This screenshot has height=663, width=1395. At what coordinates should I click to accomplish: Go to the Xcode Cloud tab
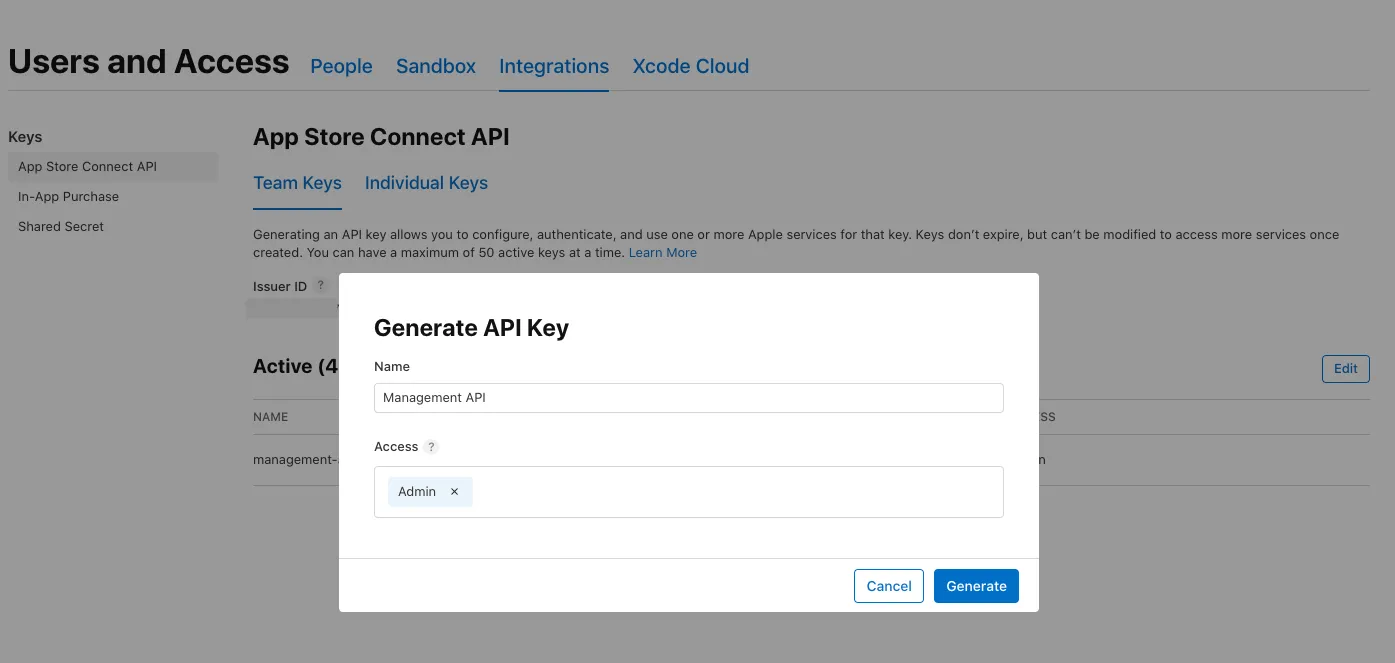[690, 66]
